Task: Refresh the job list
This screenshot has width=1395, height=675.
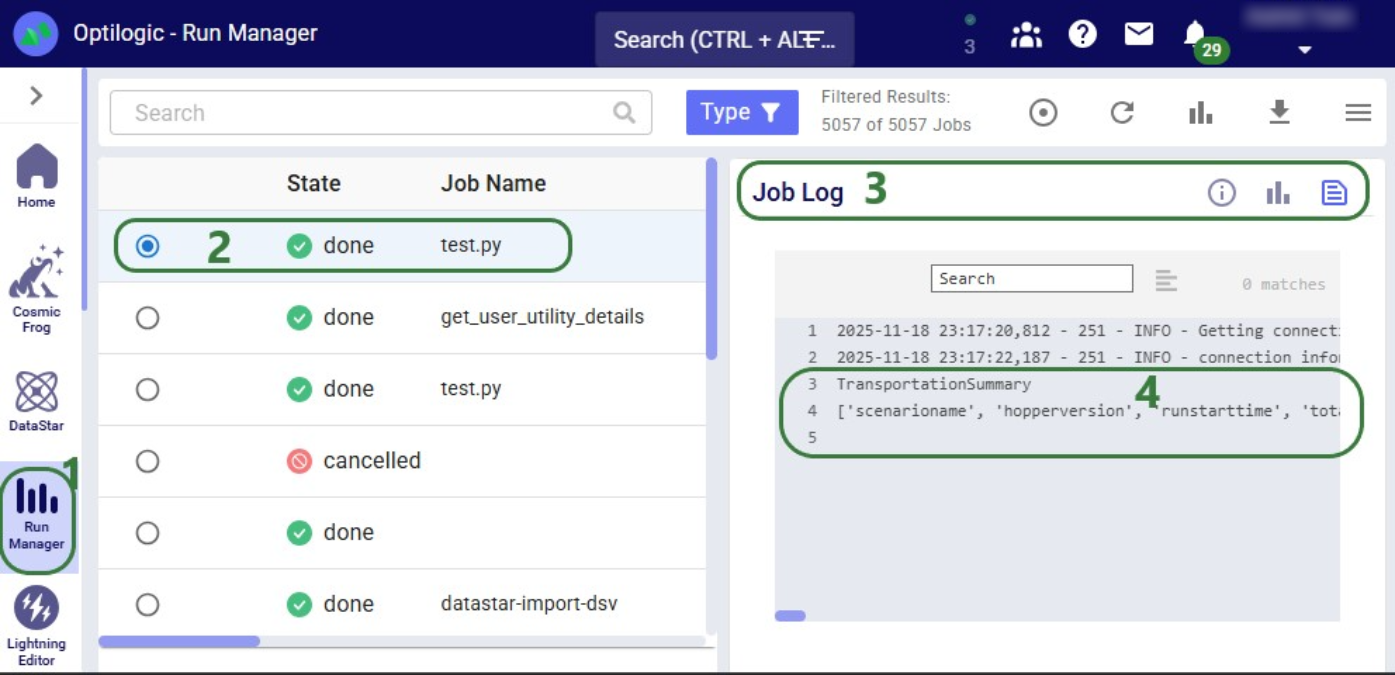Action: [1122, 113]
